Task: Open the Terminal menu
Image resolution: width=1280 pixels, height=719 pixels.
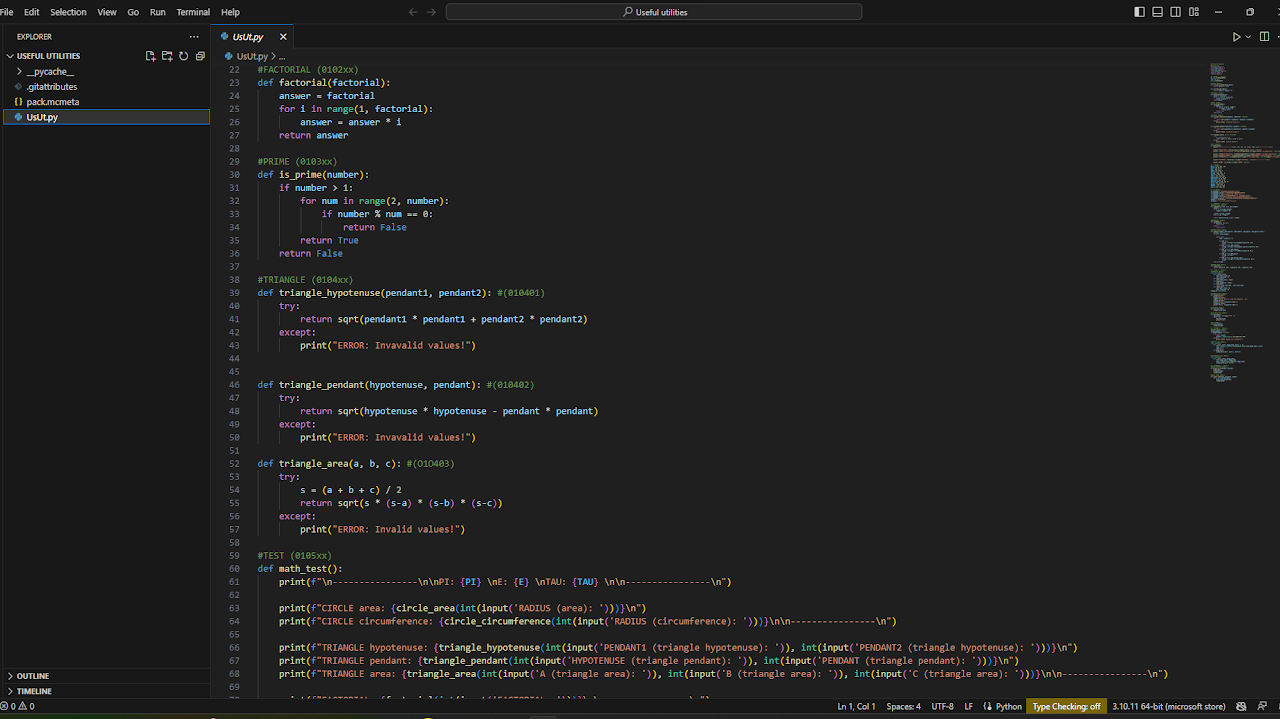Action: click(193, 12)
